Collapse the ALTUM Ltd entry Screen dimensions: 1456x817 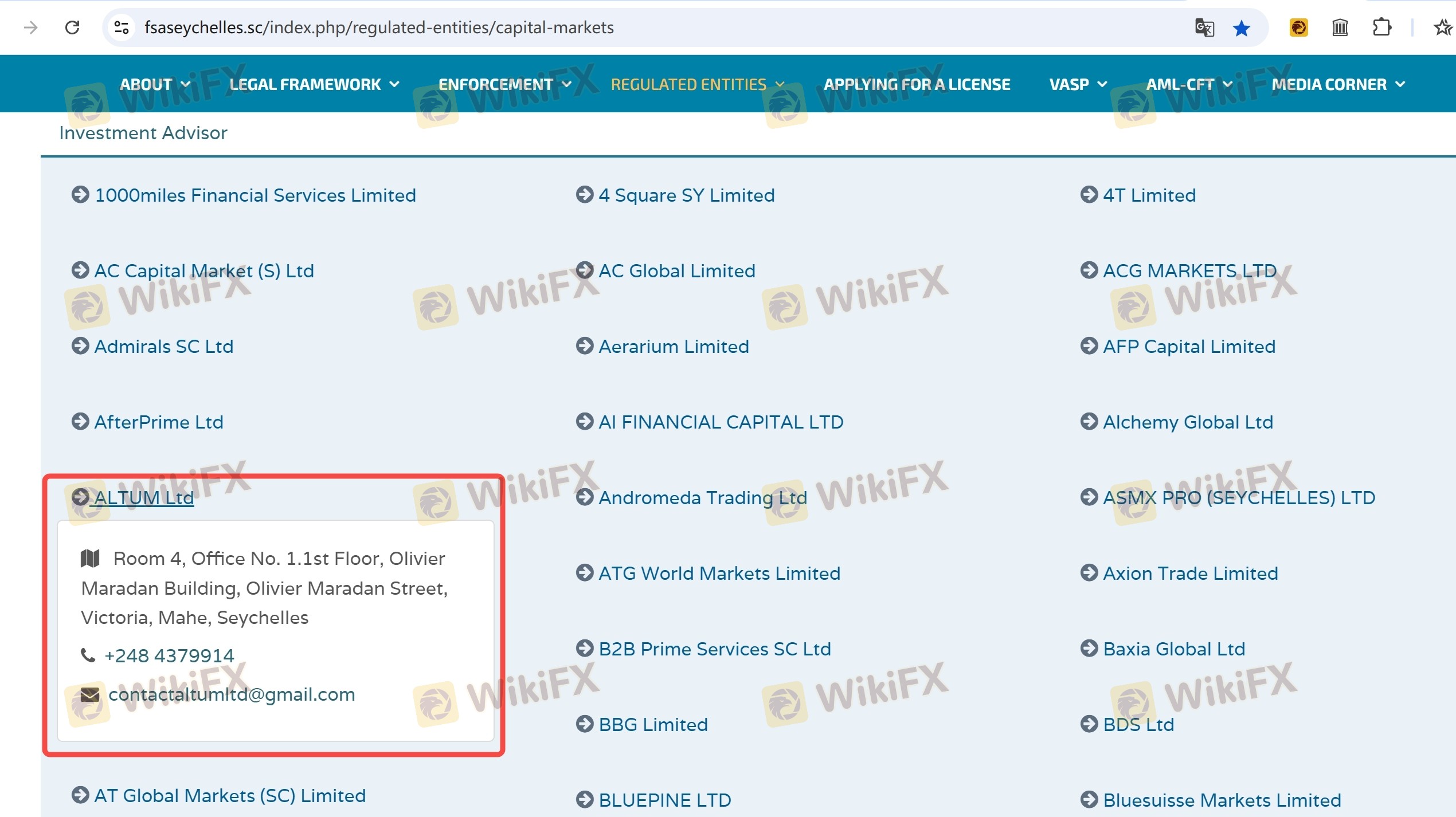144,498
